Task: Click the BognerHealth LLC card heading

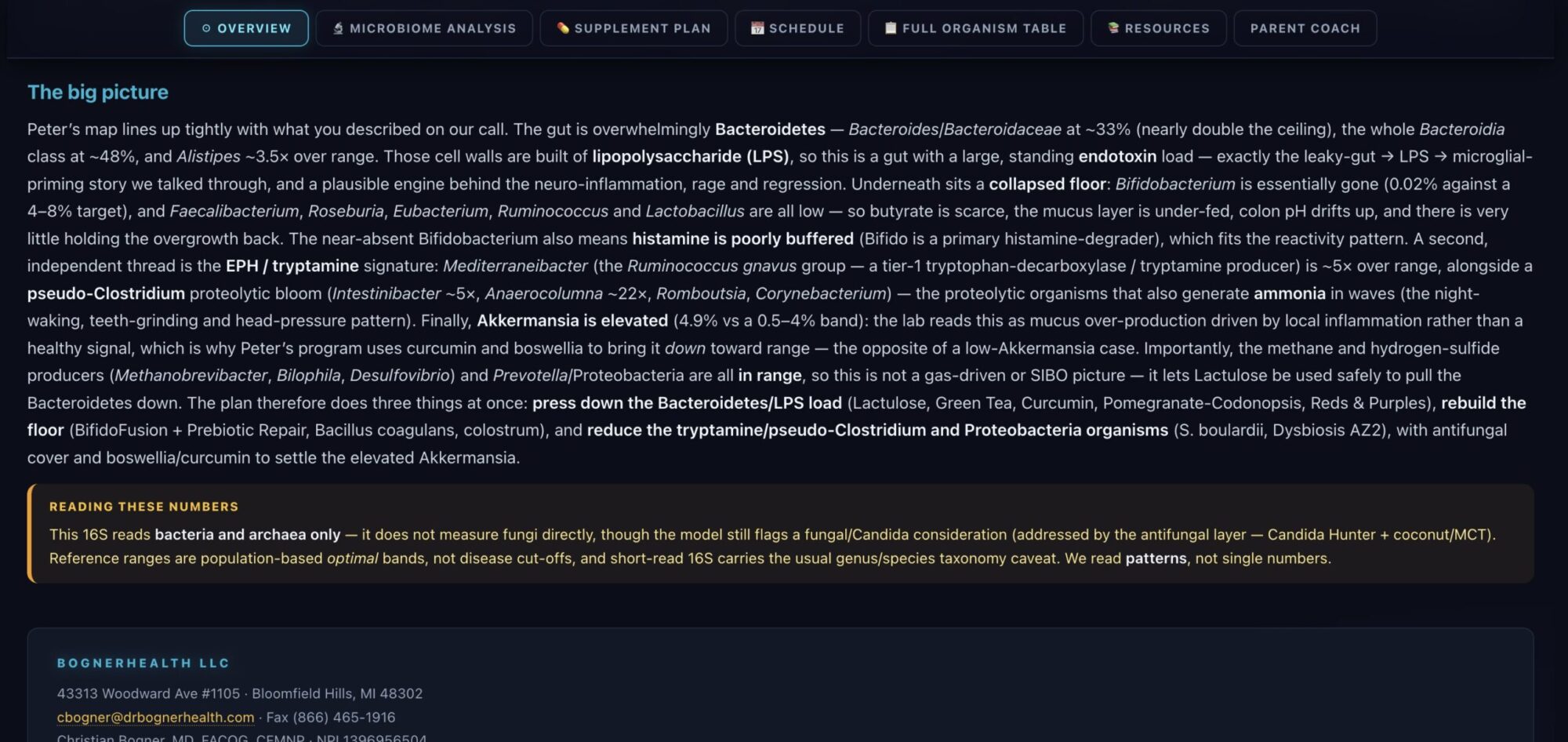Action: click(143, 663)
